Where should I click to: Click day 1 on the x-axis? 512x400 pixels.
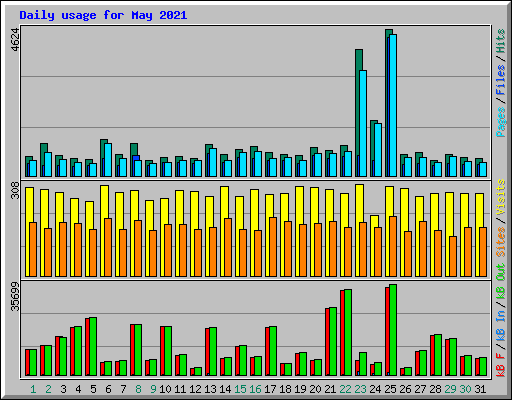(33, 389)
